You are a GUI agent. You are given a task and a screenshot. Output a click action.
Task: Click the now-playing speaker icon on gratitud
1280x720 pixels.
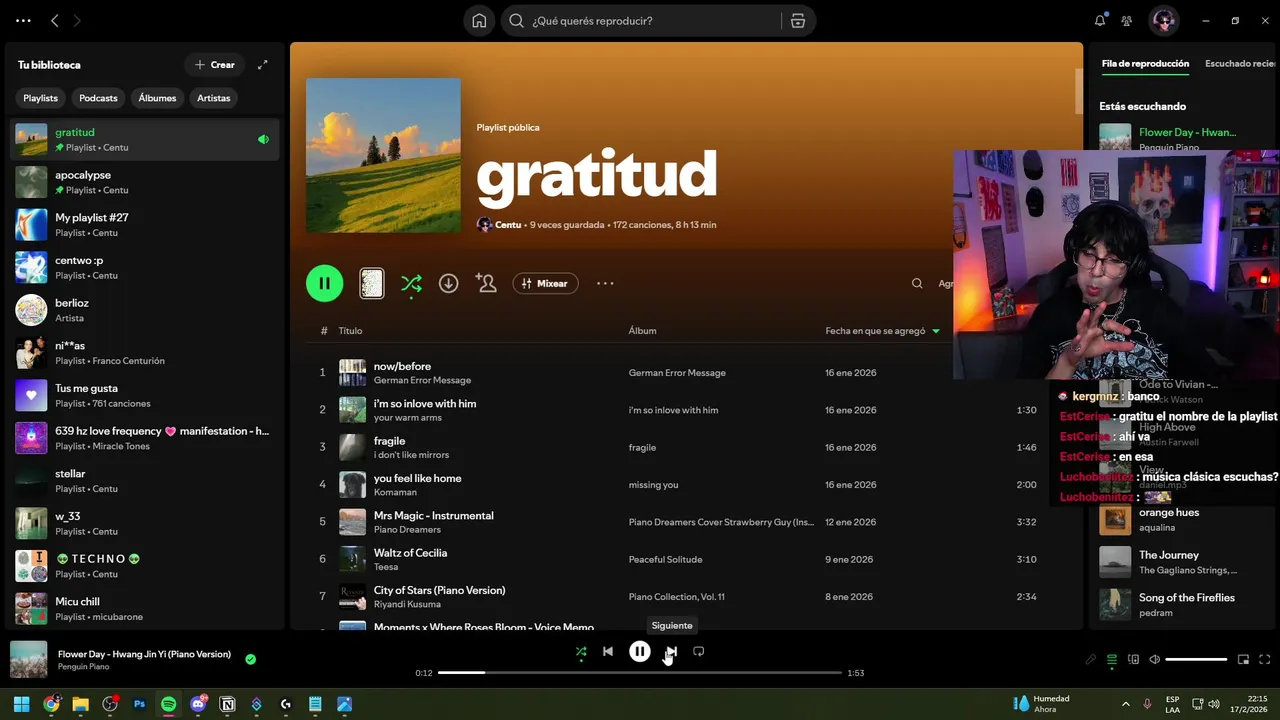click(x=263, y=140)
